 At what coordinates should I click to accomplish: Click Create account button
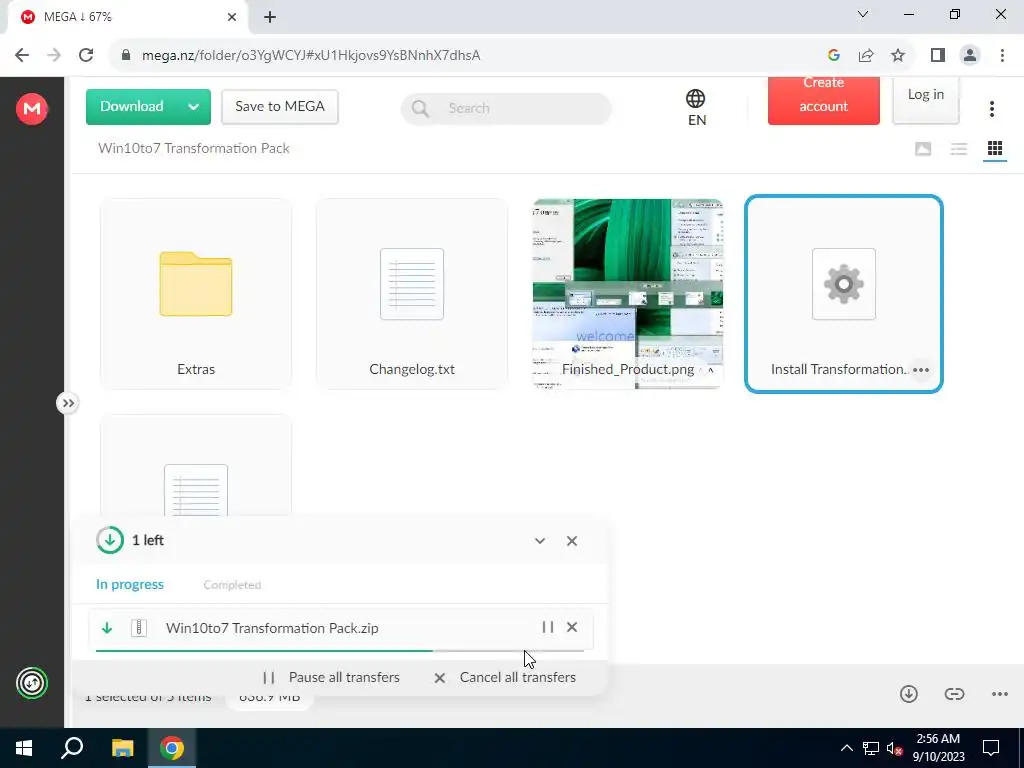point(824,100)
